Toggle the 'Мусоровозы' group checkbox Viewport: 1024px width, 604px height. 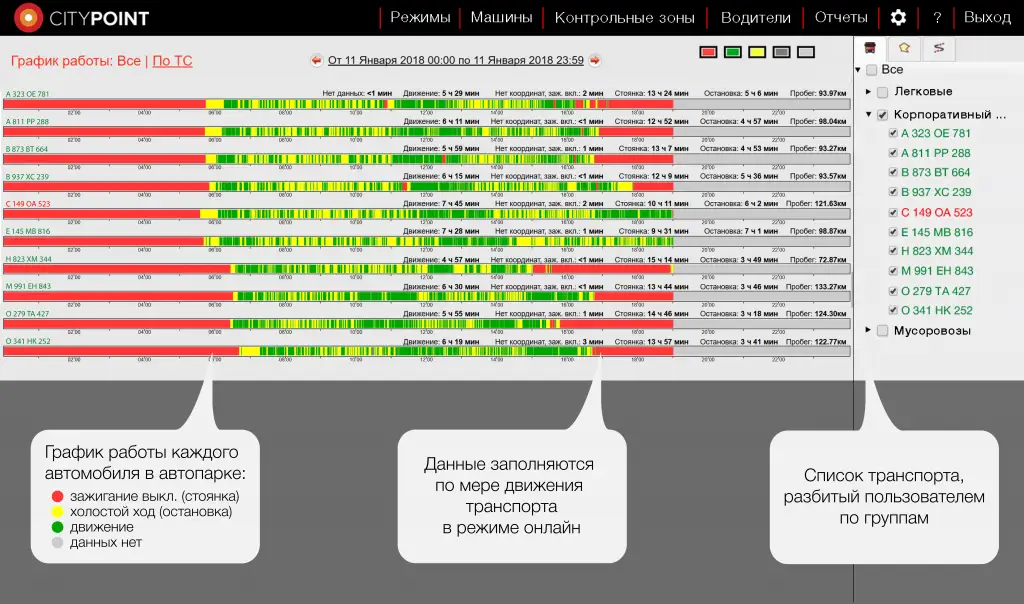882,331
